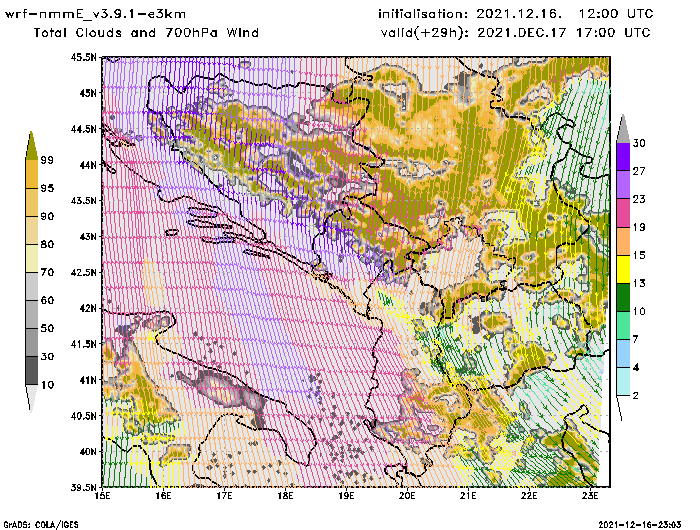
Task: Pick the 30–50 gray cloud swatch
Action: click(31, 342)
